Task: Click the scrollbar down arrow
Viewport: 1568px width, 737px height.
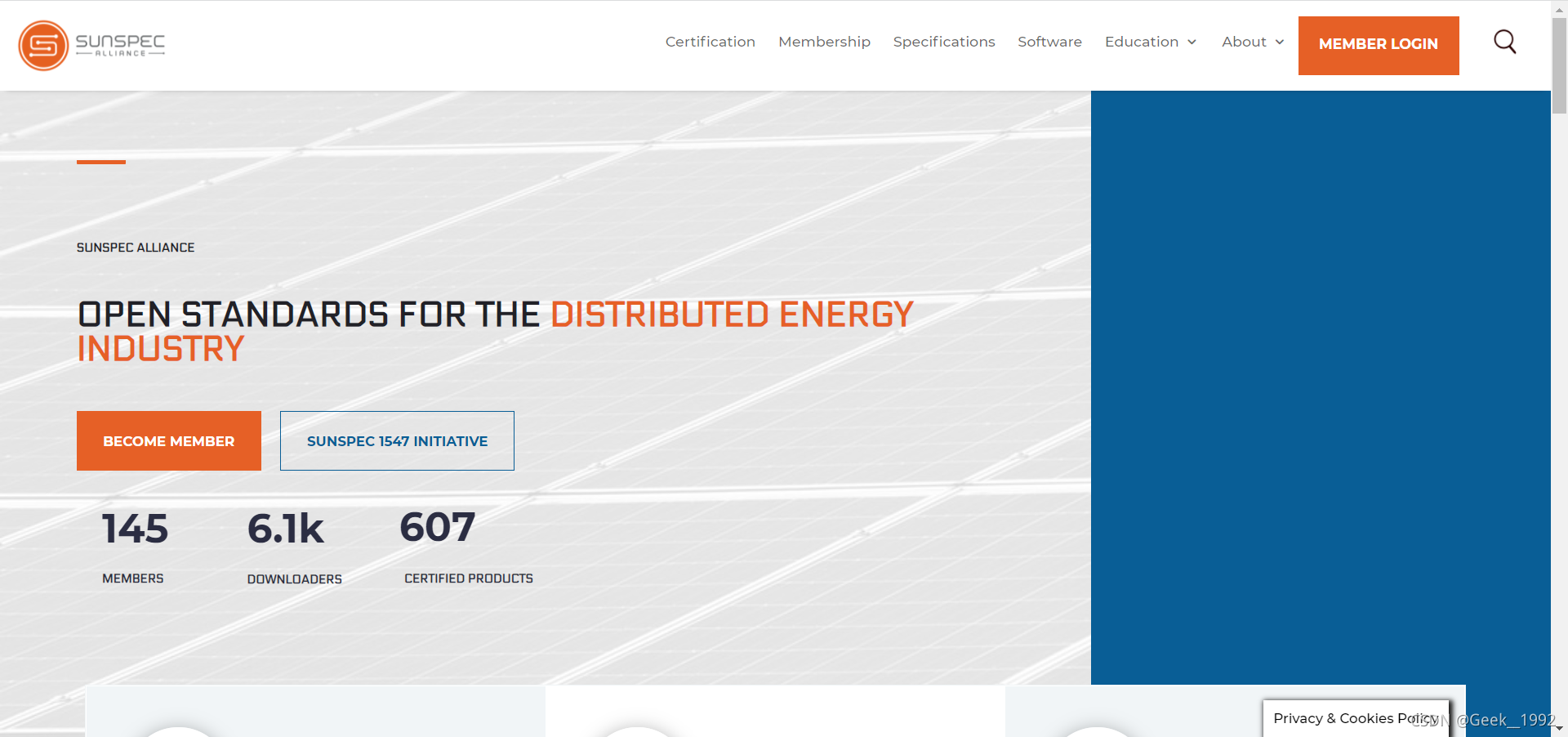Action: point(1559,729)
